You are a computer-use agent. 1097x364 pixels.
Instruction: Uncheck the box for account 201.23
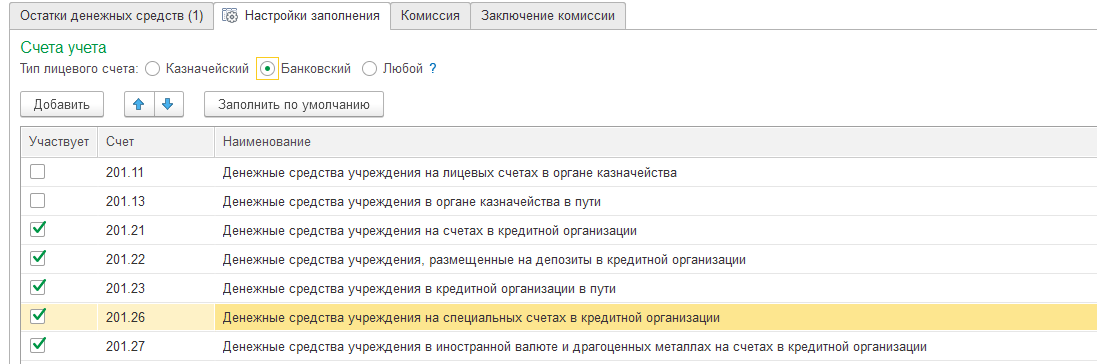38,288
